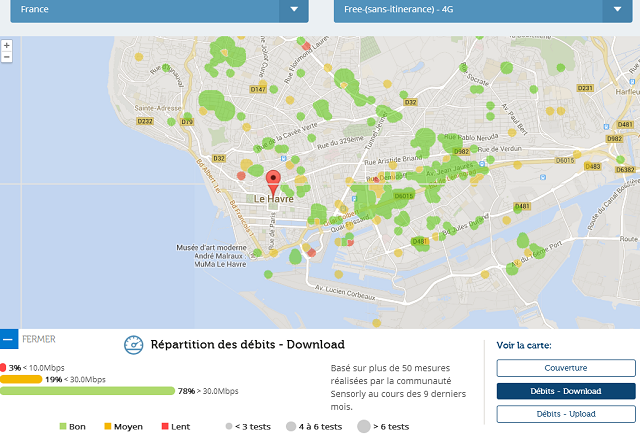The width and height of the screenshot is (640, 435).
Task: Click the Musée d'art moderne André Malraux label
Action: 211,256
